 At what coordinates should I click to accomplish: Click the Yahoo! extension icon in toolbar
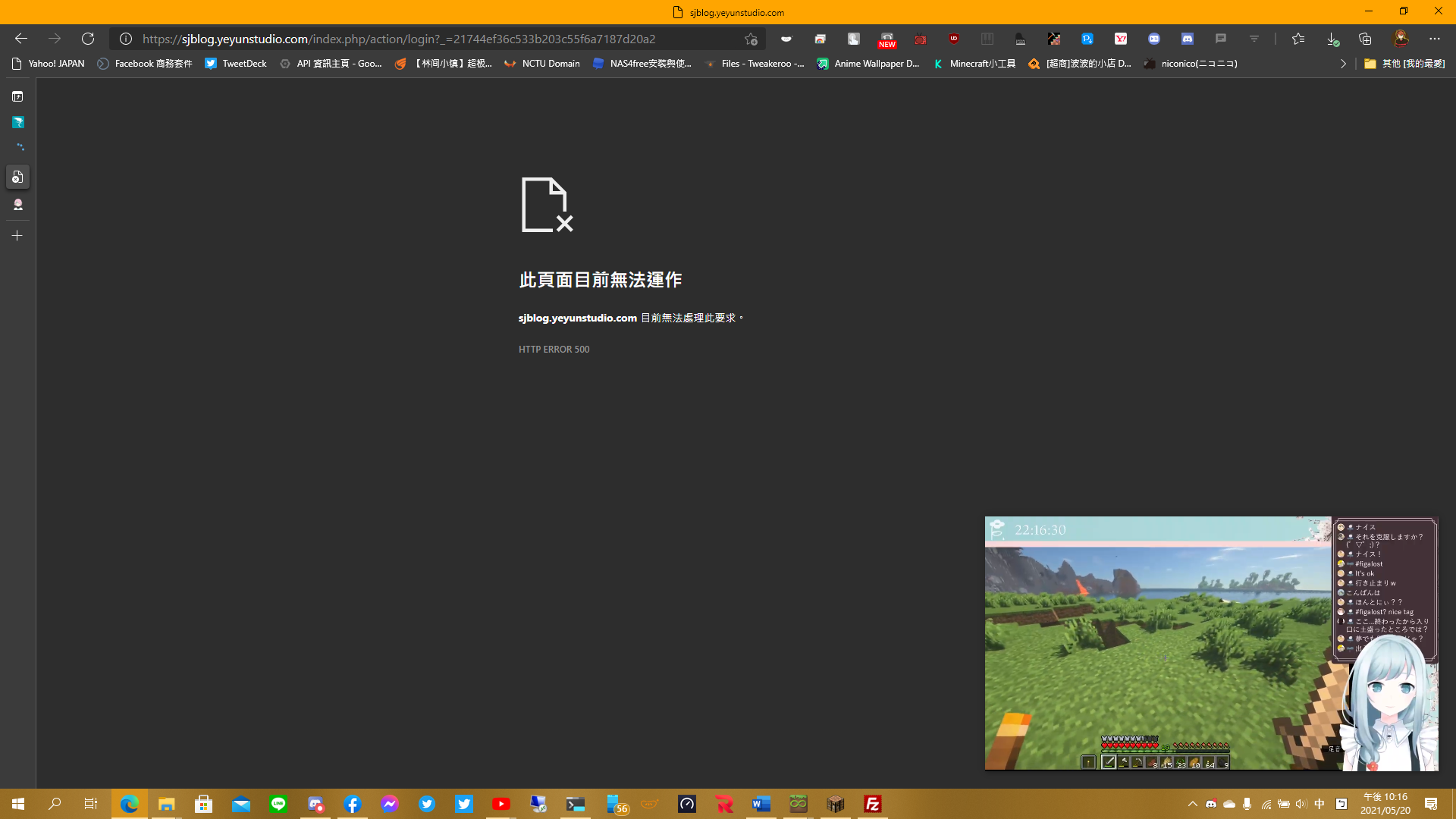pyautogui.click(x=1122, y=39)
